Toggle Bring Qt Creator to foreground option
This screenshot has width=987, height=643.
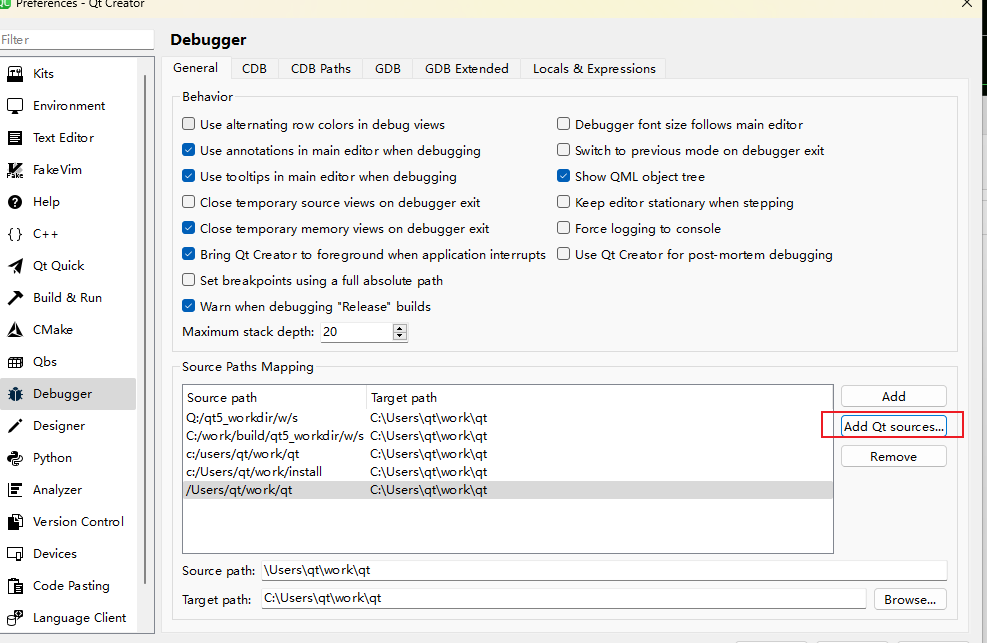[x=188, y=254]
